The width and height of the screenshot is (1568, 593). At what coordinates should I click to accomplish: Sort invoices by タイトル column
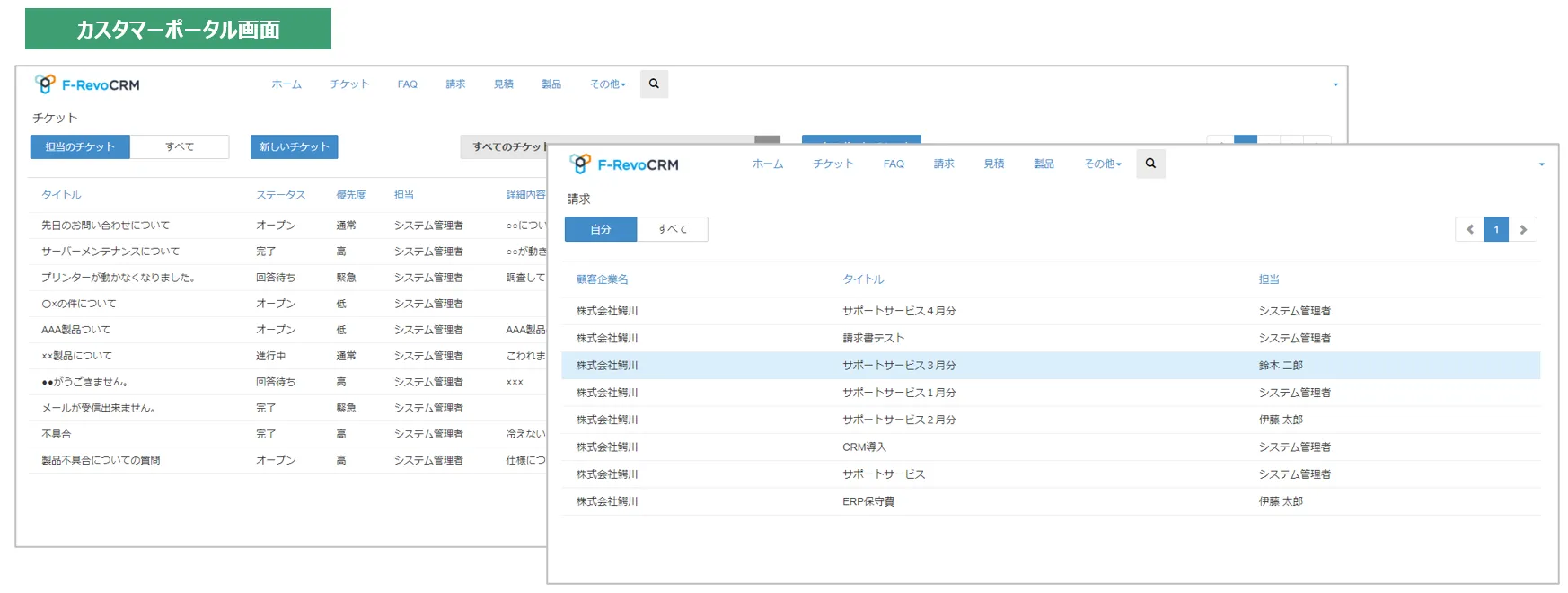click(863, 279)
